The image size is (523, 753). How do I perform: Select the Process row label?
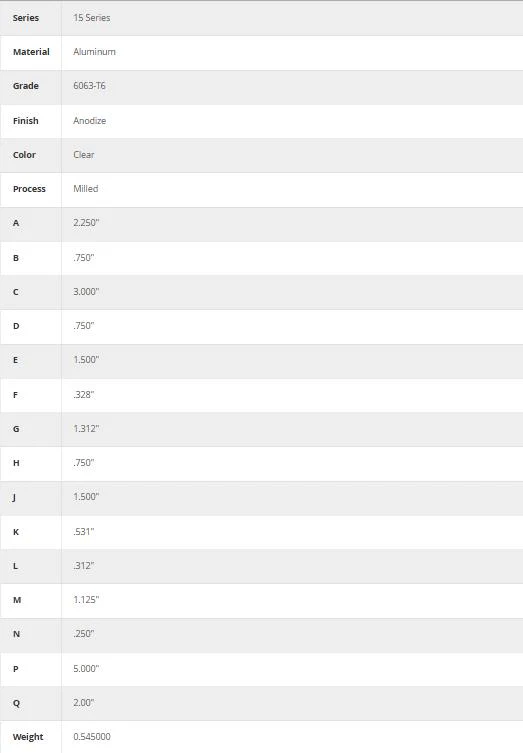[29, 189]
